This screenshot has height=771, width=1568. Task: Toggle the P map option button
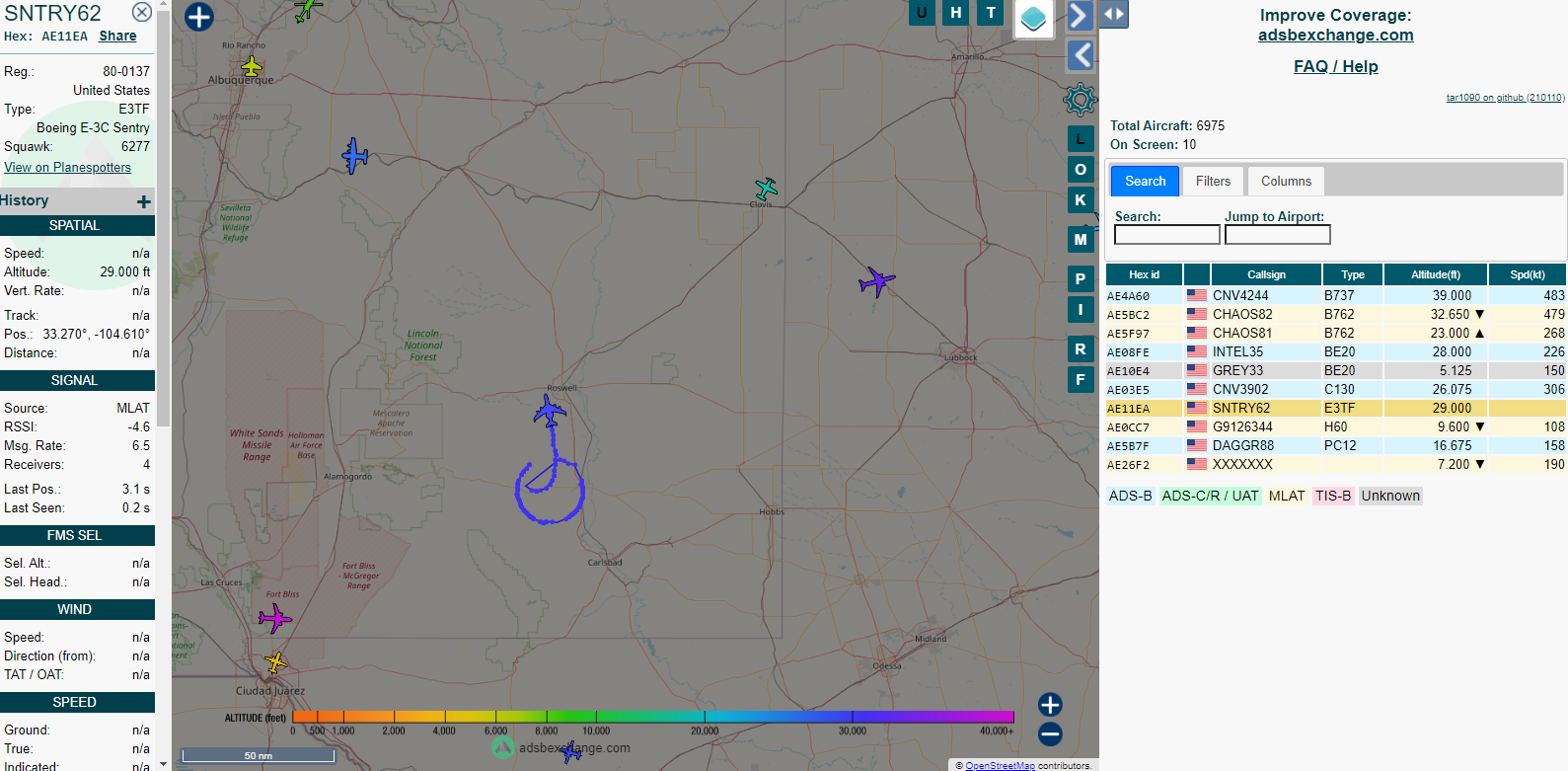(x=1081, y=279)
